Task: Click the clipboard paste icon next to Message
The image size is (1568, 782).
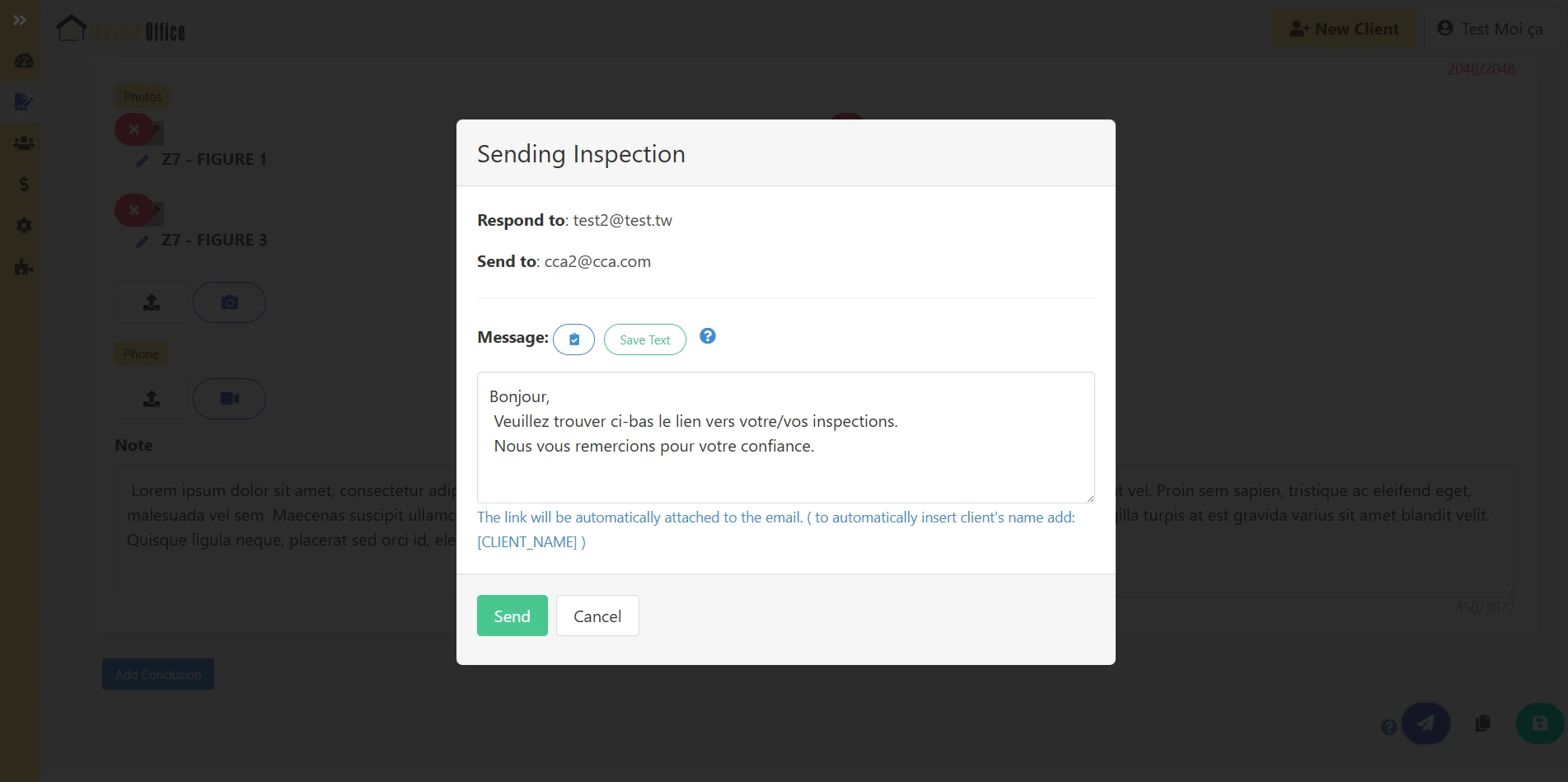Action: click(573, 339)
